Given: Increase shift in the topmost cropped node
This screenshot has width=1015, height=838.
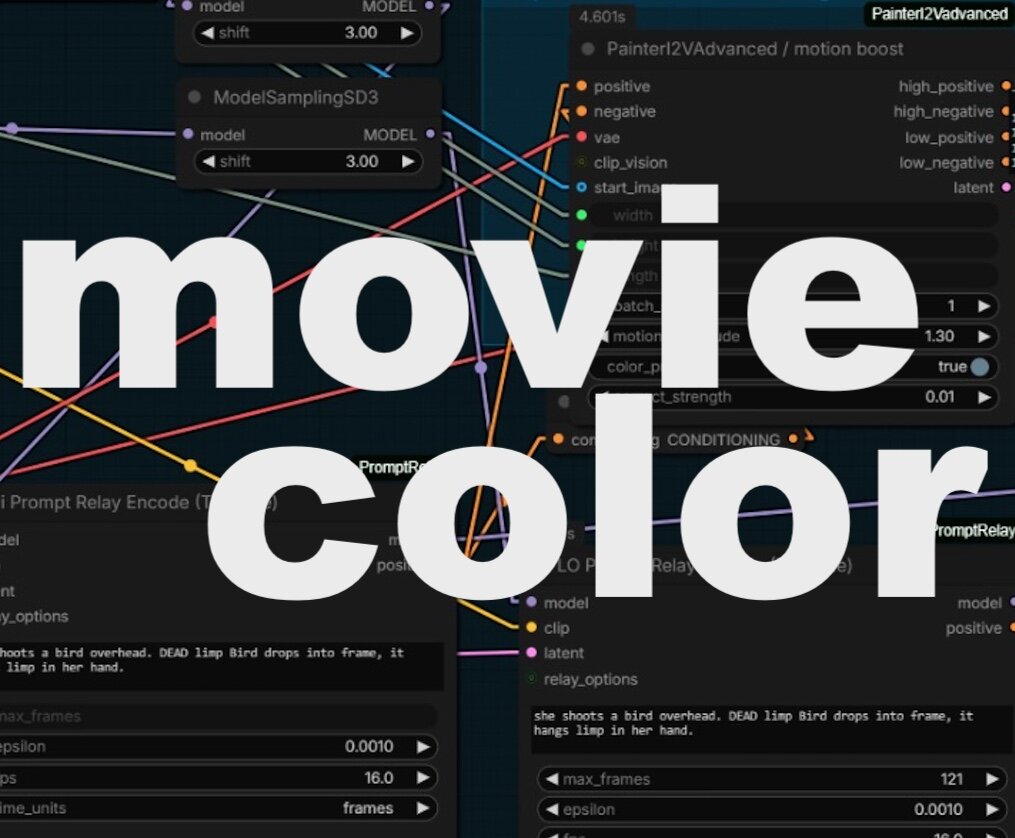Looking at the screenshot, I should pyautogui.click(x=407, y=32).
